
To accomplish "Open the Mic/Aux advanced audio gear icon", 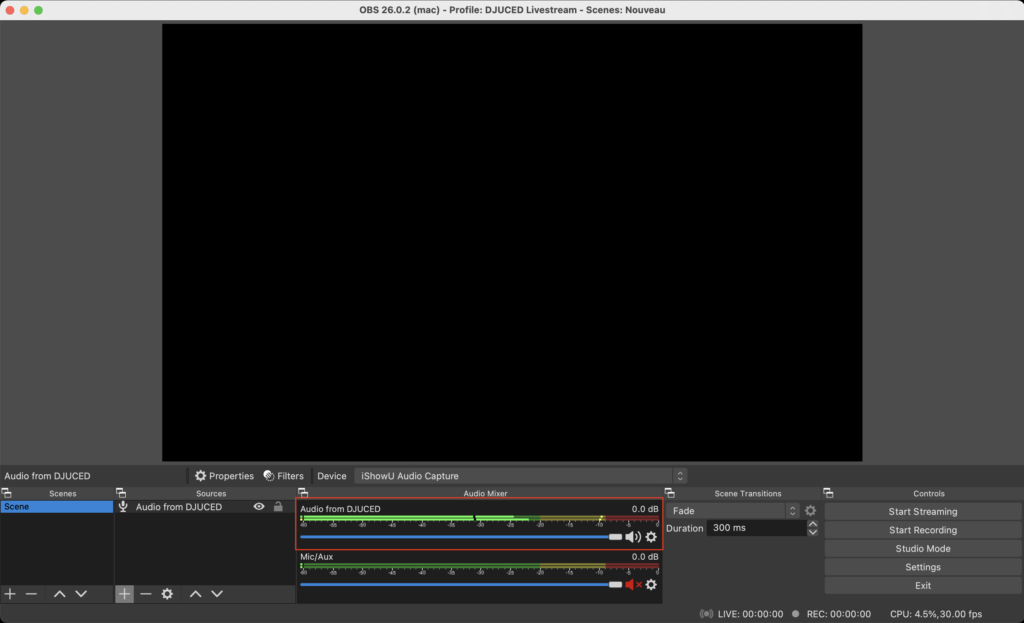I will (651, 585).
